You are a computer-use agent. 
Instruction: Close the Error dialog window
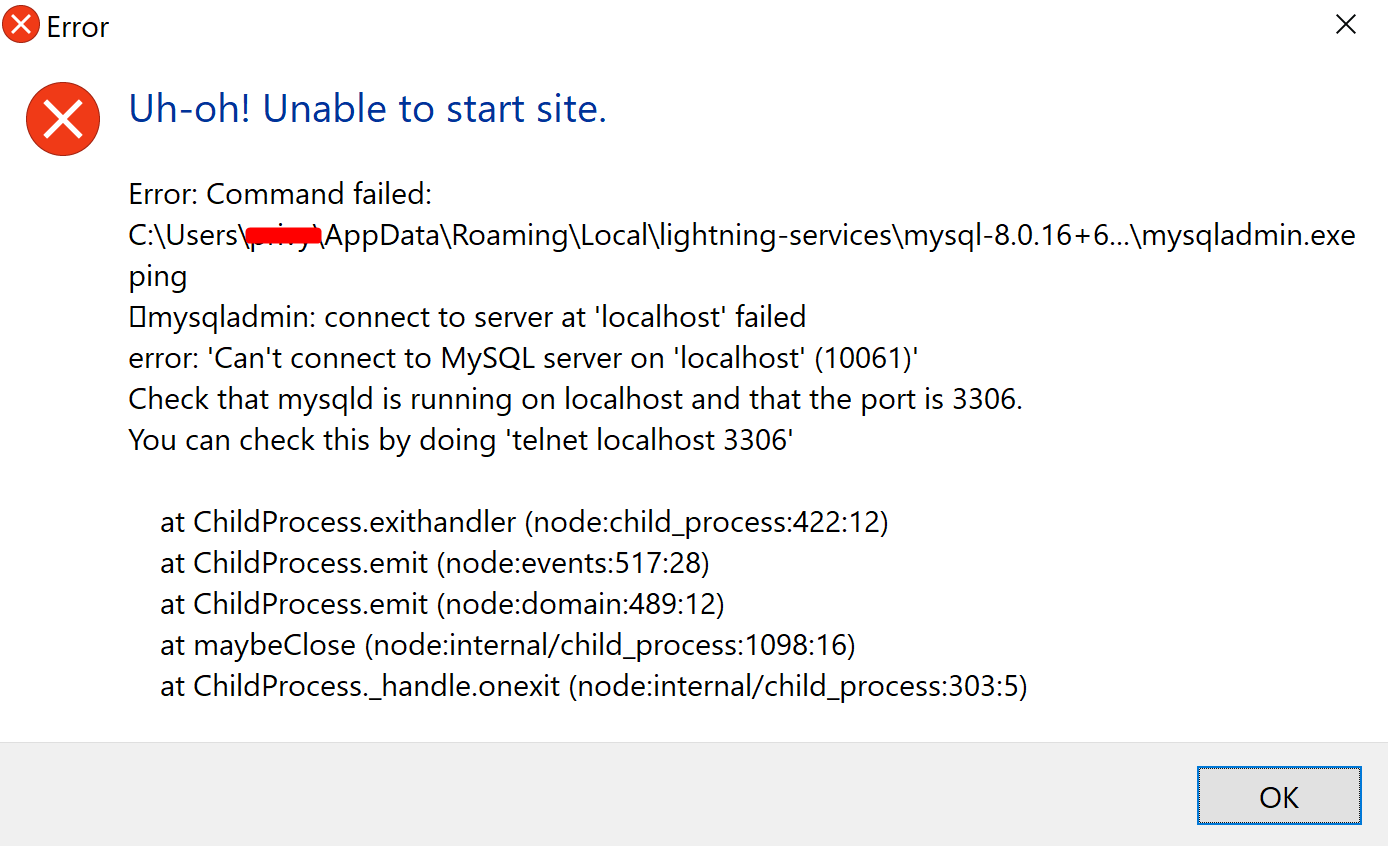pos(1346,26)
